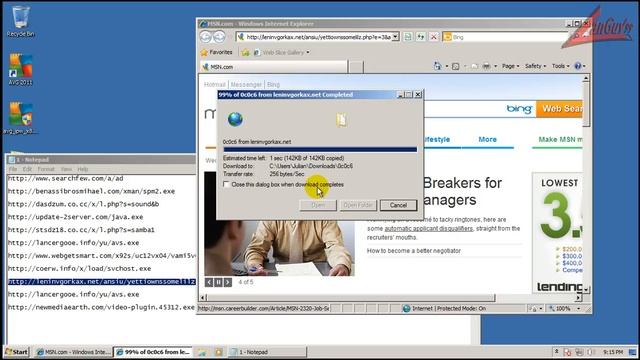640x360 pixels.
Task: Toggle 'Close this dialog box when download completes'
Action: 226,184
